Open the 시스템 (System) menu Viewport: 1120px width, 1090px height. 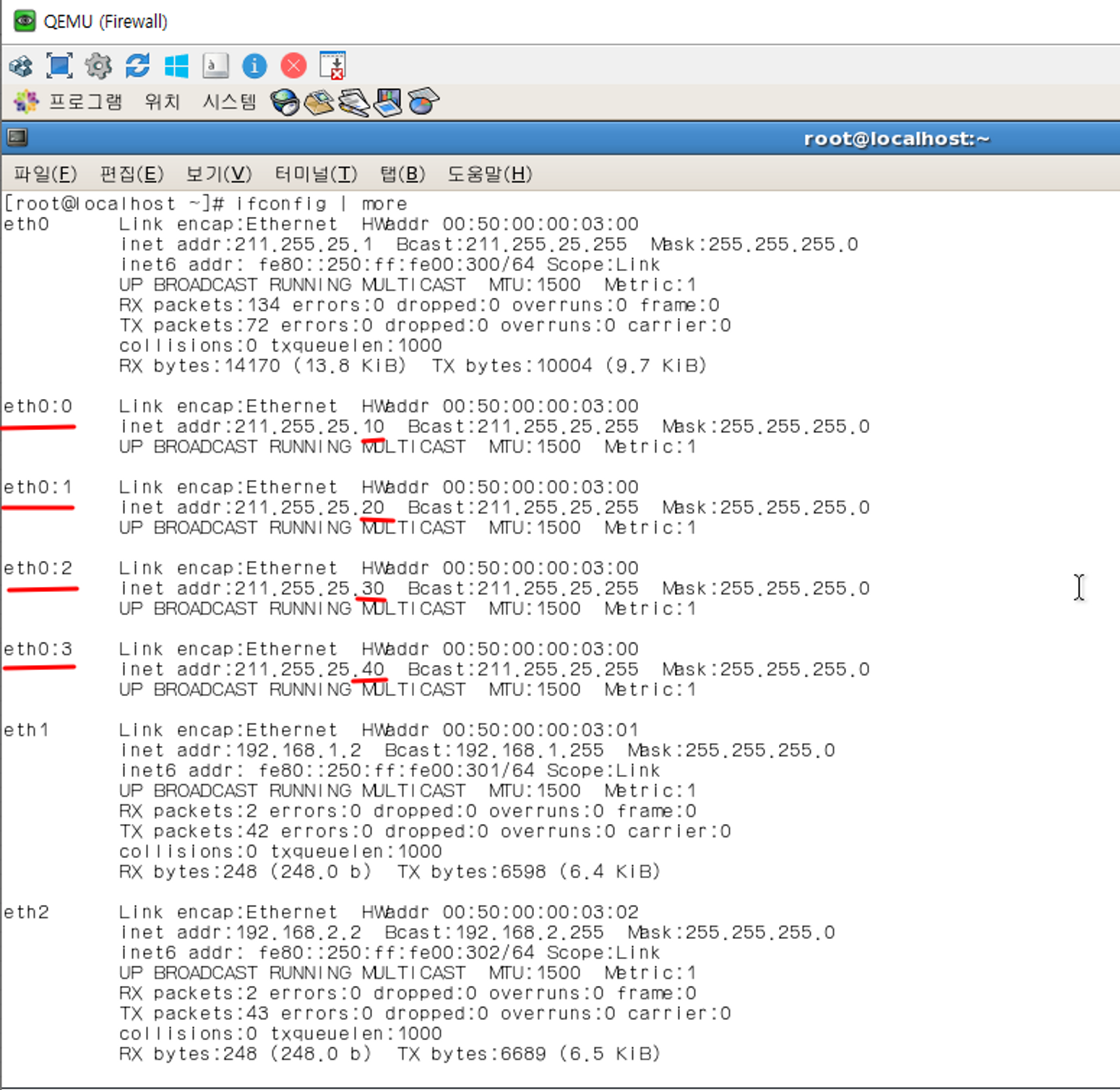229,101
